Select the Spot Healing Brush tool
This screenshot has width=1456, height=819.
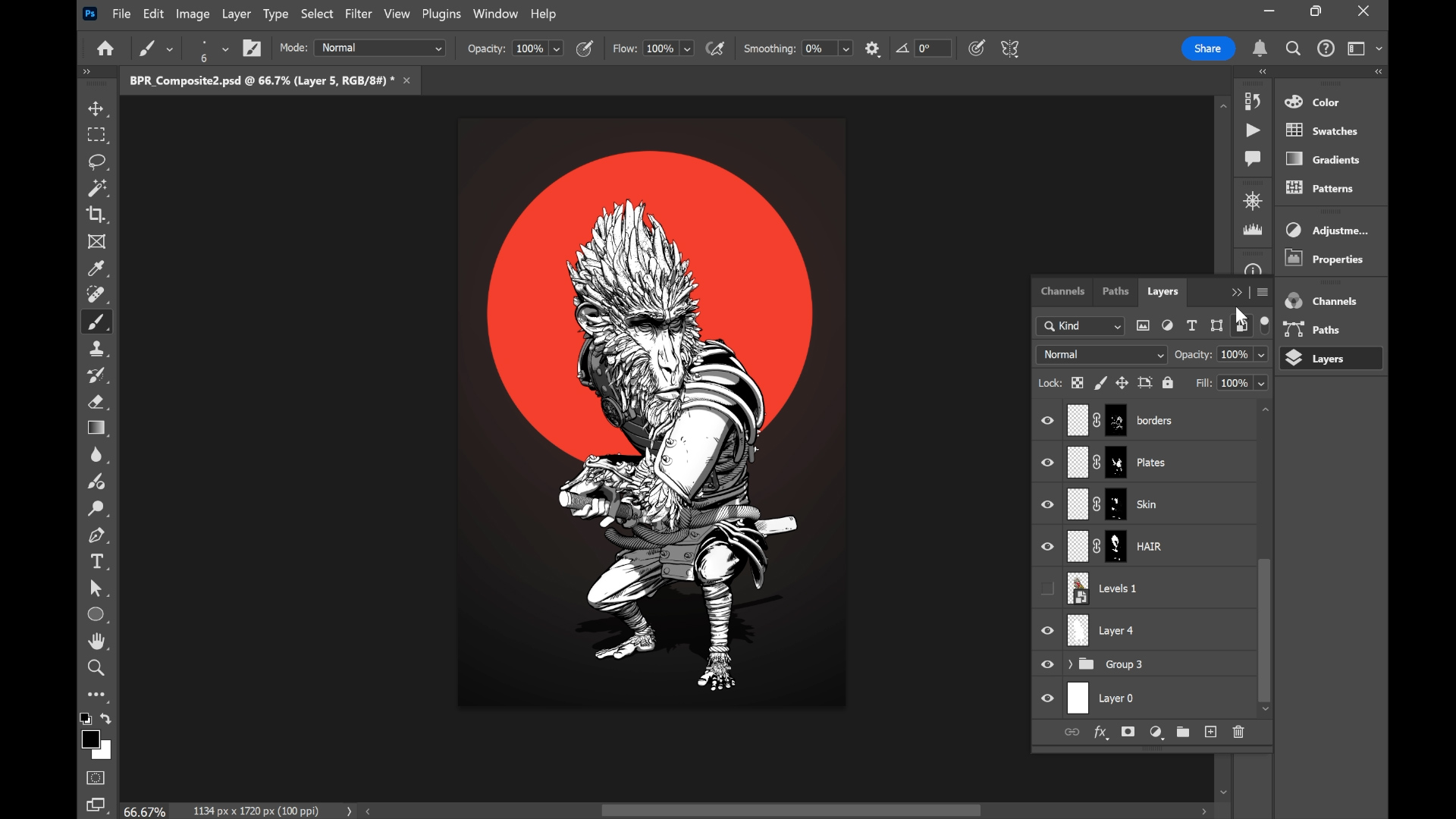point(96,295)
